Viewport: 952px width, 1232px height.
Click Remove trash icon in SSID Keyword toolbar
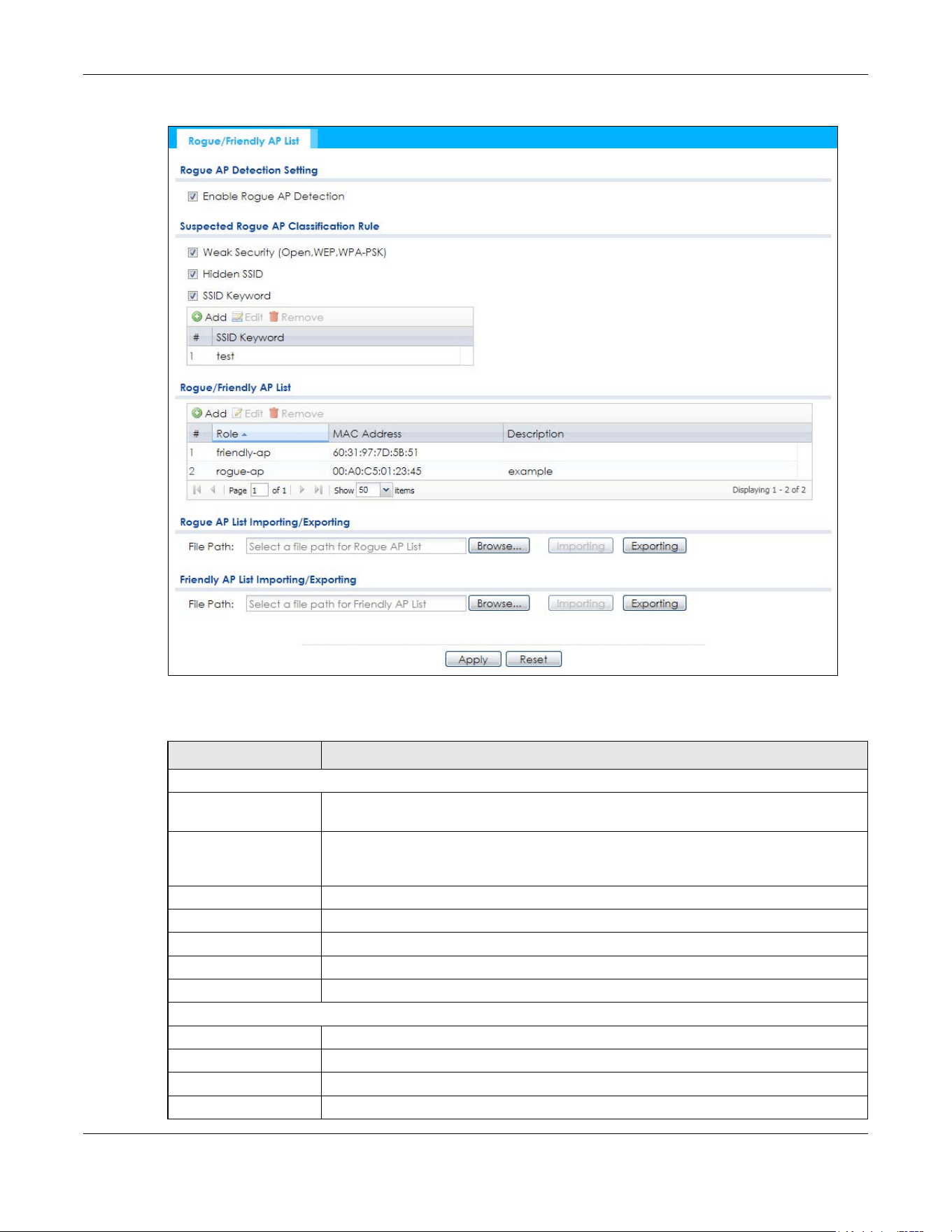pos(273,317)
